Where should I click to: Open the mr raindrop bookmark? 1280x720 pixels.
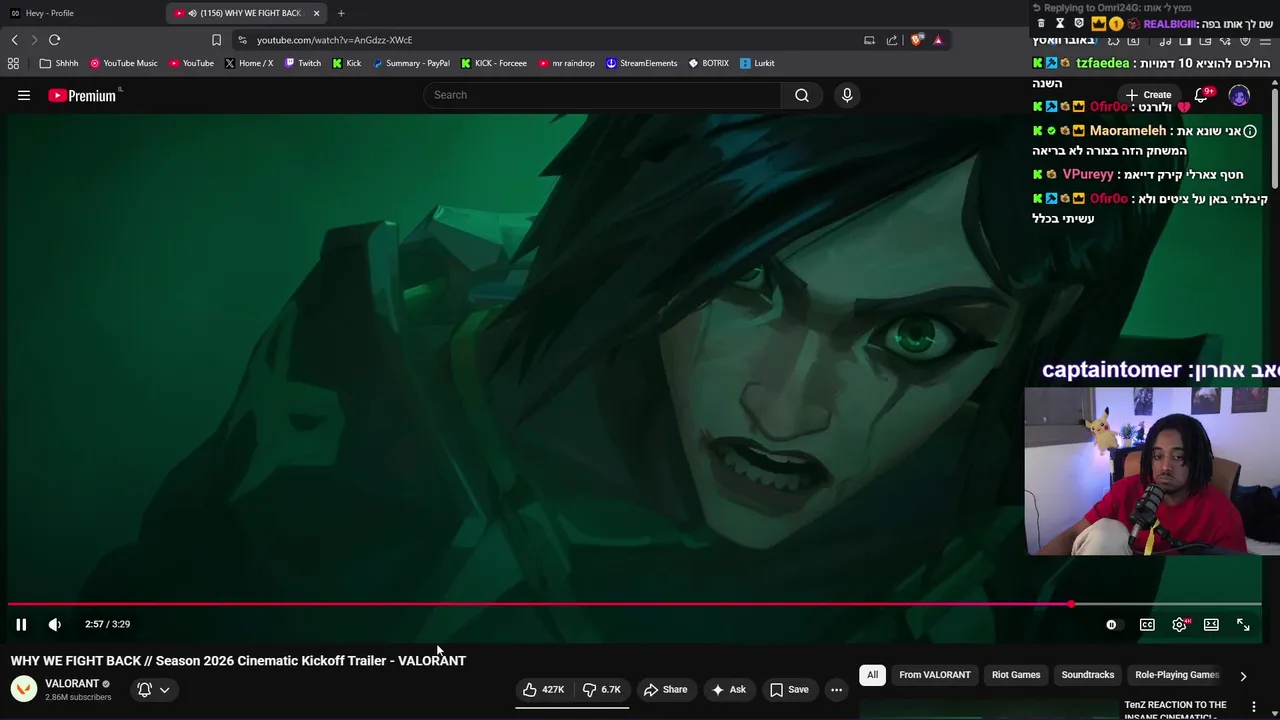click(x=567, y=63)
